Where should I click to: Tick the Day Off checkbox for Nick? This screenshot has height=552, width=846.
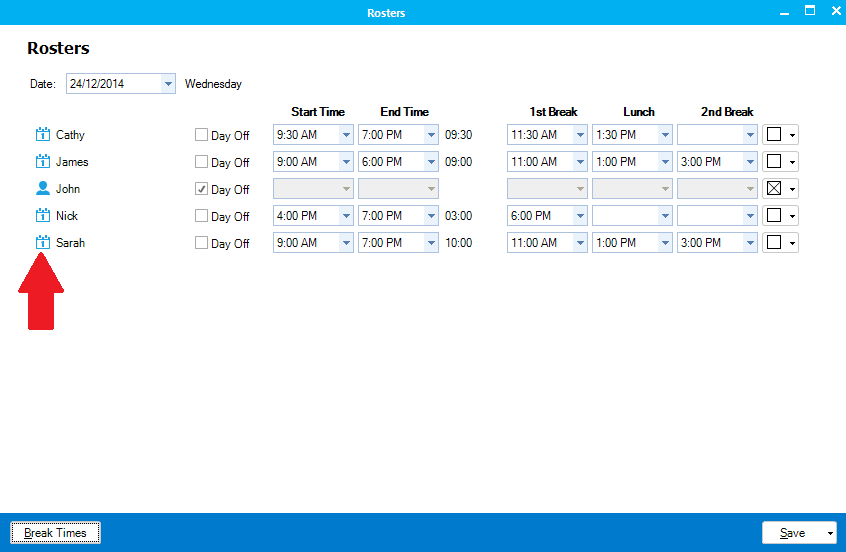coord(202,216)
